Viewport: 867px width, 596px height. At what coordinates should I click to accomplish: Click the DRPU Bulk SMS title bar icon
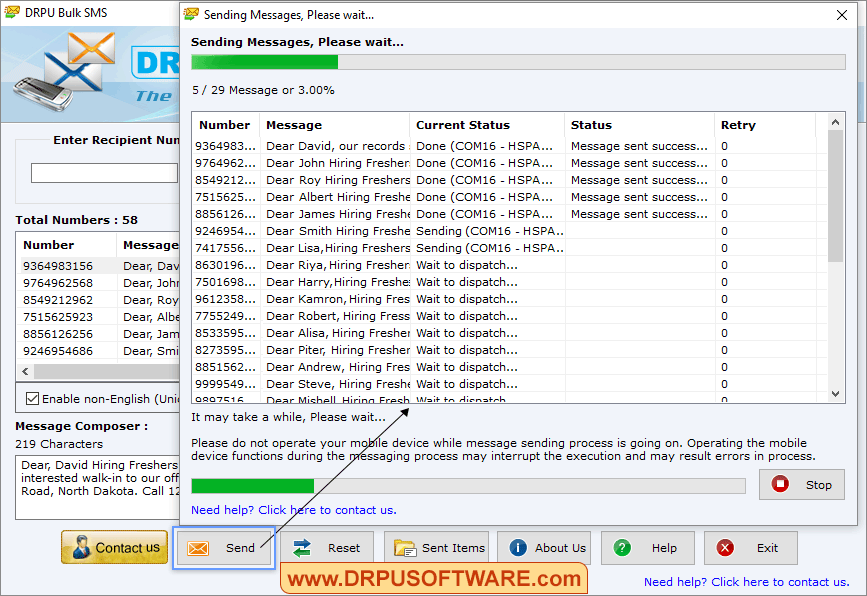[x=12, y=12]
